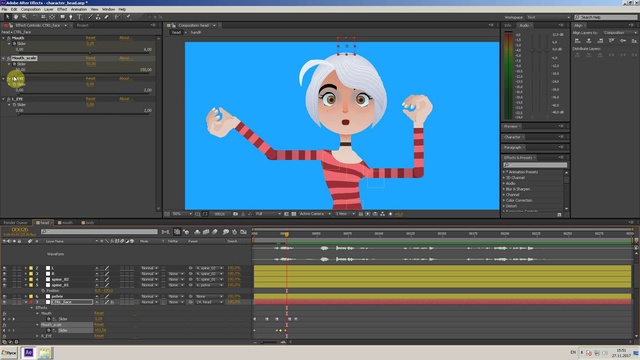Select the Zoom magnifier tool
This screenshot has width=640, height=360.
[24, 17]
